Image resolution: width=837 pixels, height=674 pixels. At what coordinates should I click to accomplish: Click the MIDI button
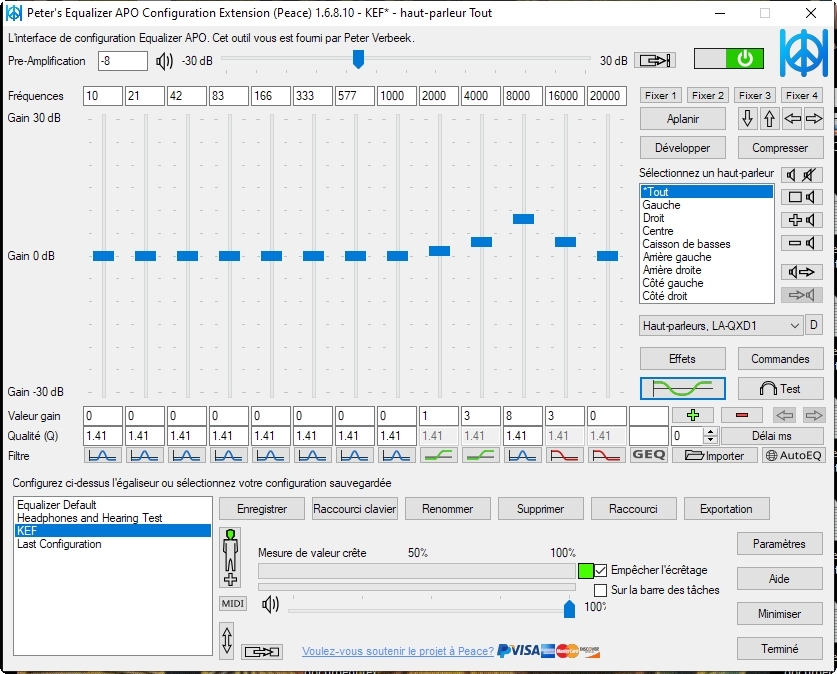(x=233, y=604)
